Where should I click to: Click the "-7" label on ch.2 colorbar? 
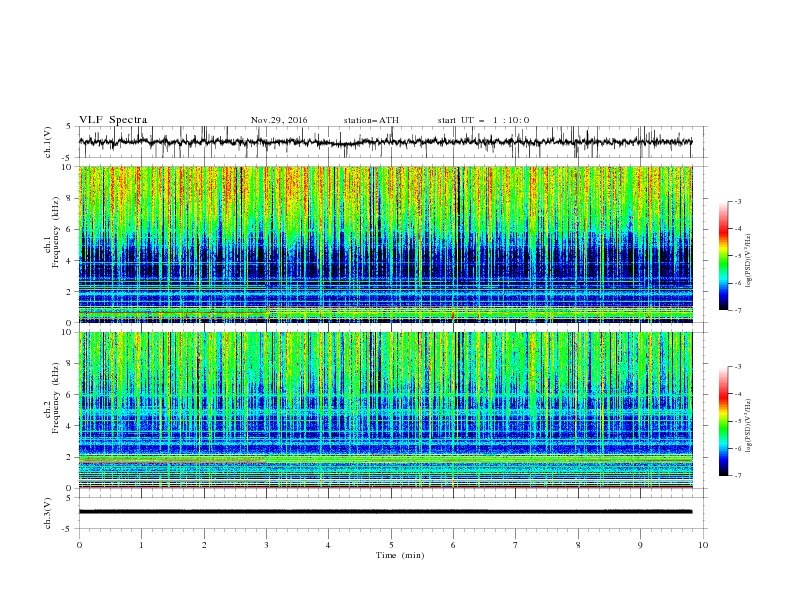737,476
